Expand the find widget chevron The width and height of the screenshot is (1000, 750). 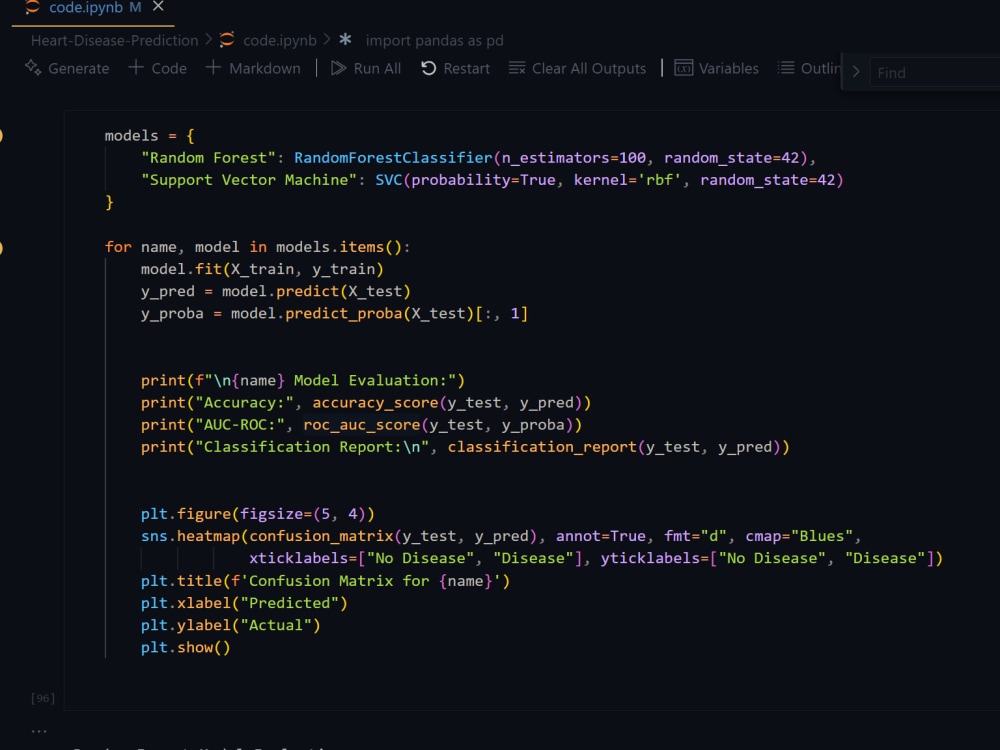click(x=856, y=72)
